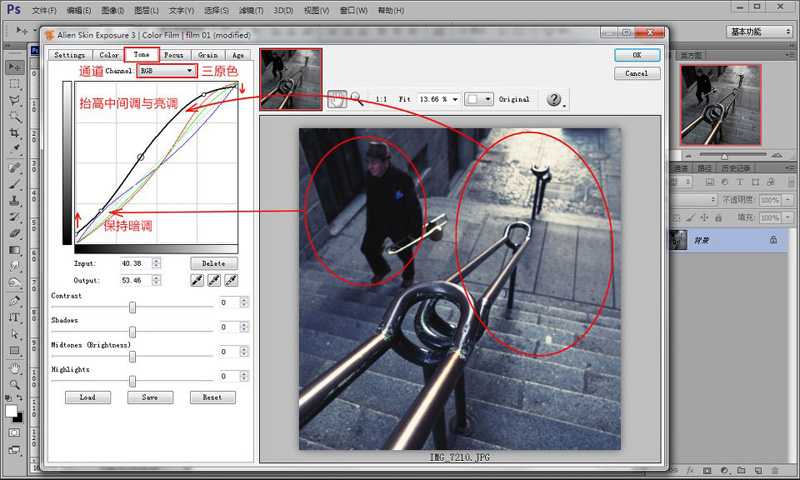Click the Input value field
800x480 pixels.
pyautogui.click(x=136, y=263)
